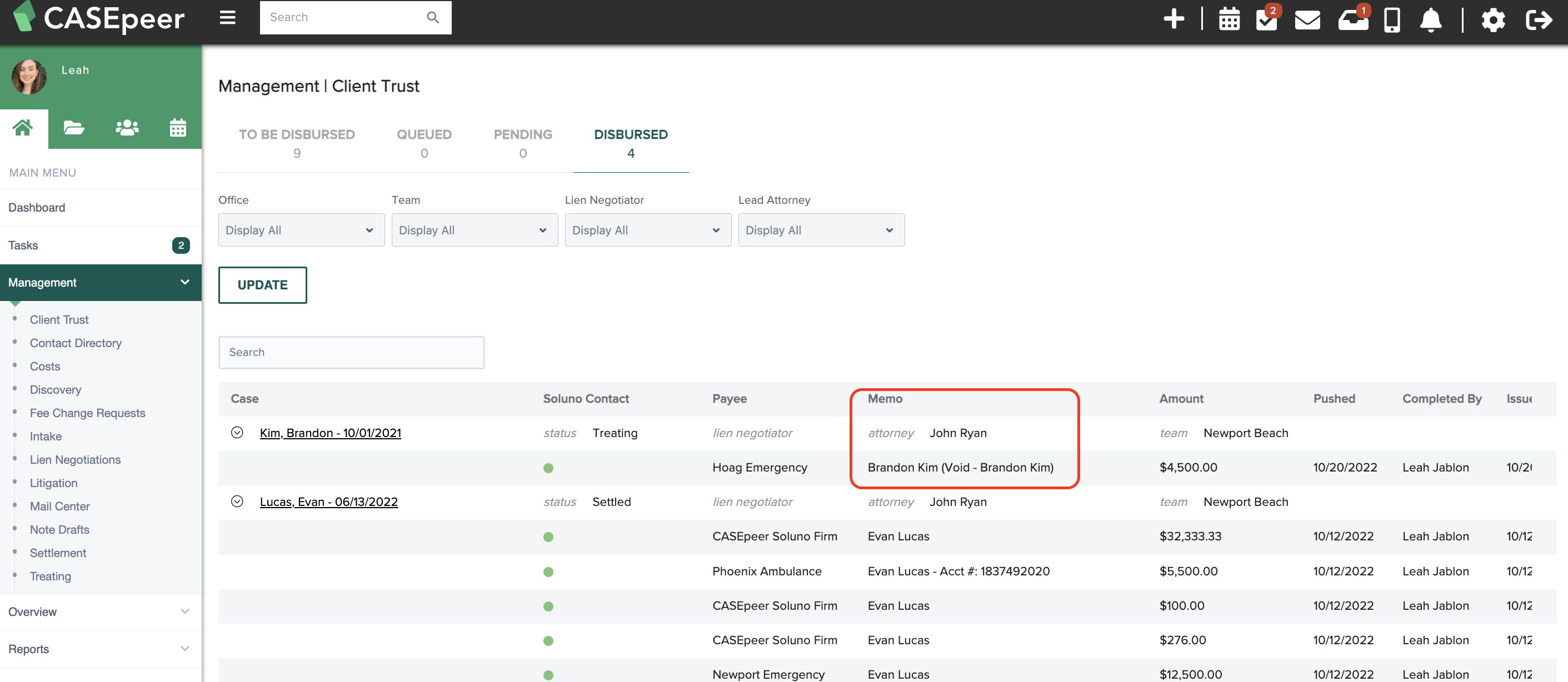Go to Costs submenu item
The height and width of the screenshot is (682, 1568).
pyautogui.click(x=45, y=366)
